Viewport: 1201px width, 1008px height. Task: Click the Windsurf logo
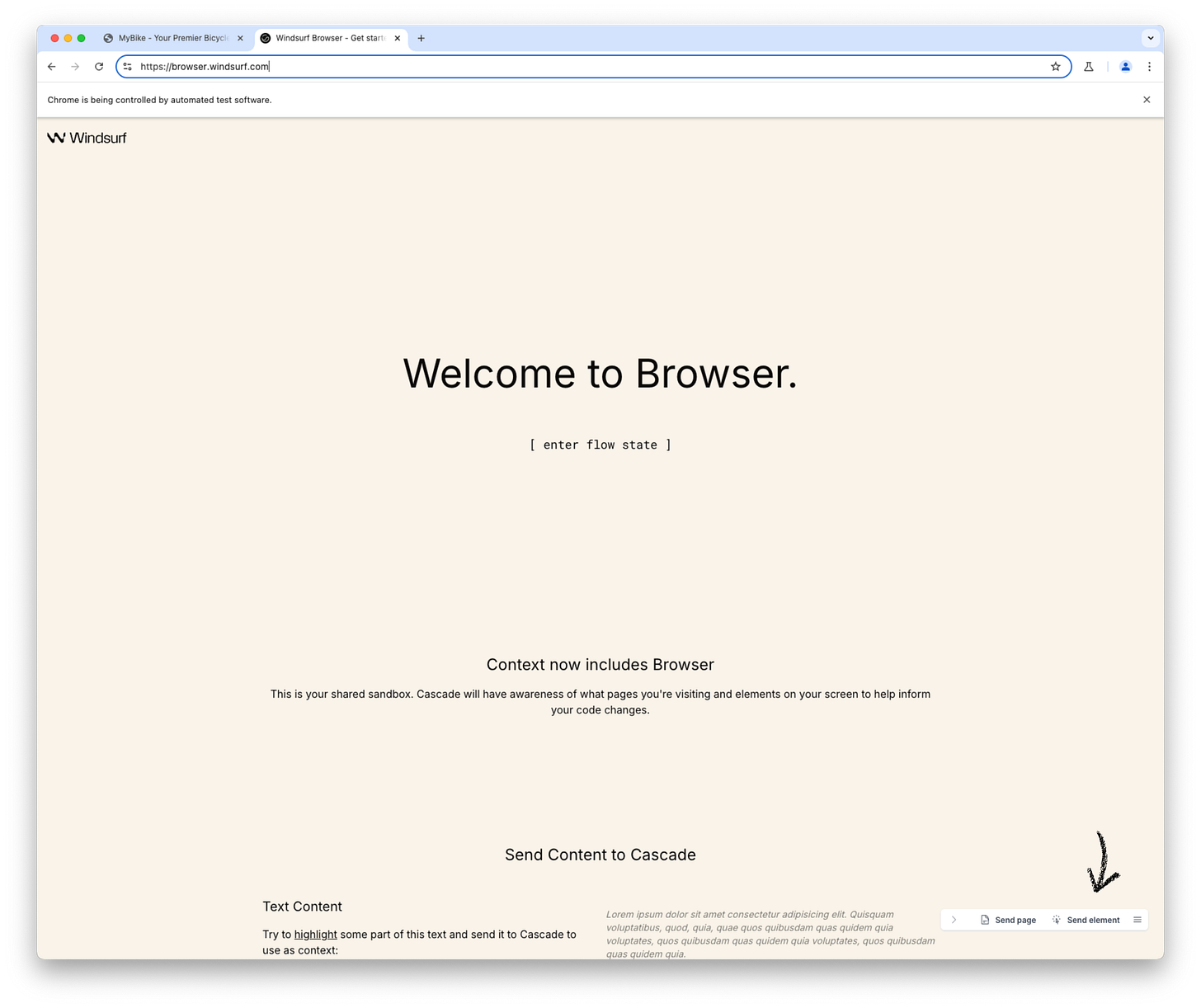(x=87, y=138)
